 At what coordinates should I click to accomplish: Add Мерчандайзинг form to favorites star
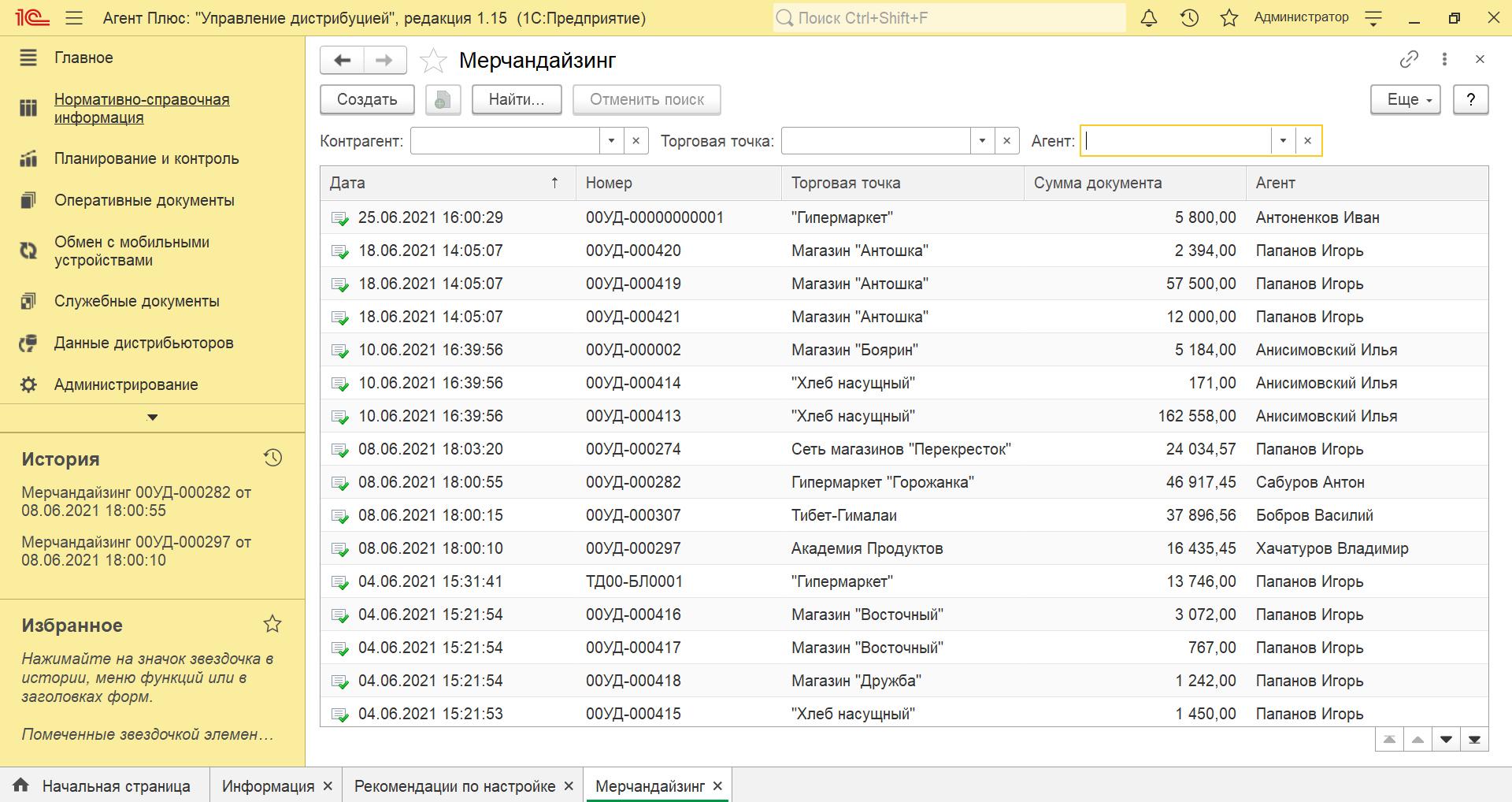click(433, 61)
